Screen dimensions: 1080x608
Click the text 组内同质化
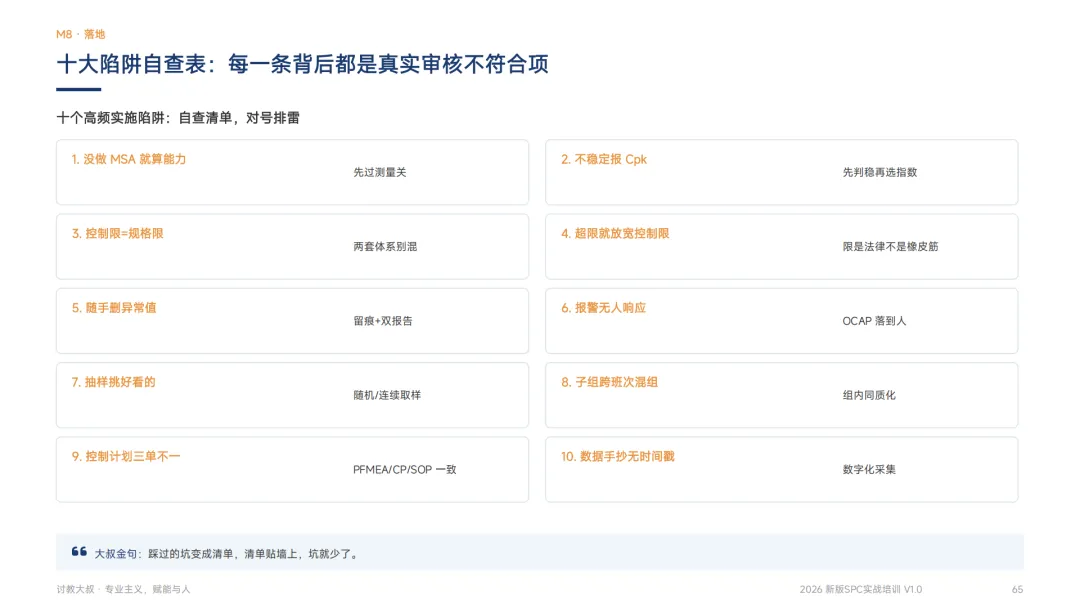(869, 395)
